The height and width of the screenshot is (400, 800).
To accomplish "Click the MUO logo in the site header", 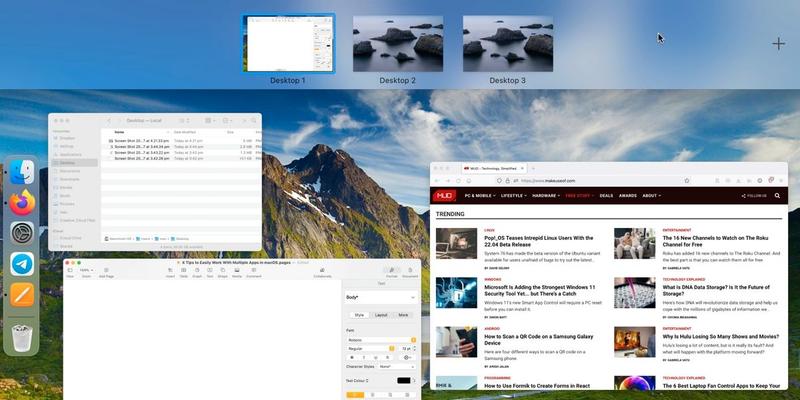I will [444, 196].
